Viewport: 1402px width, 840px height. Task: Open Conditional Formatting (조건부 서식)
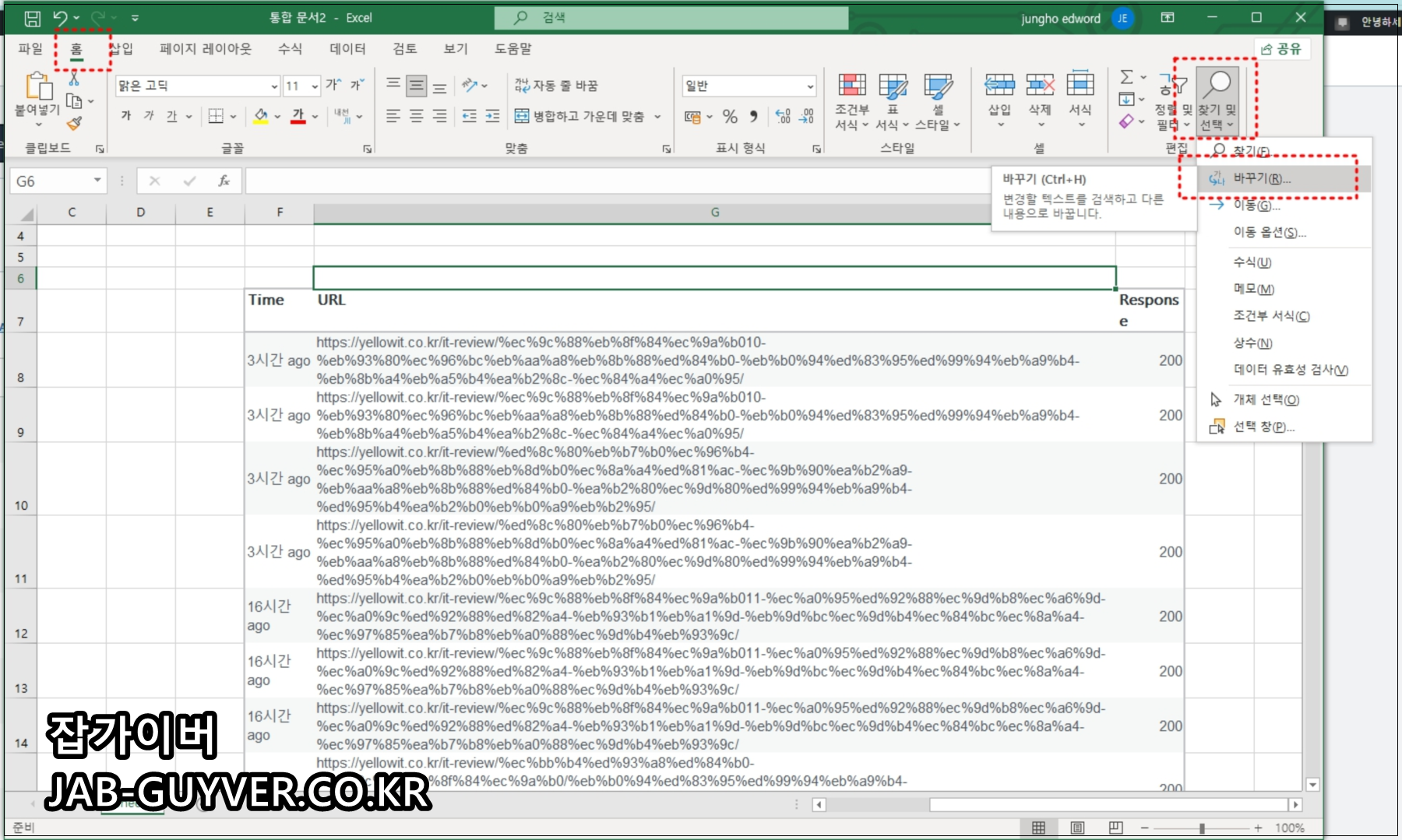click(x=852, y=101)
